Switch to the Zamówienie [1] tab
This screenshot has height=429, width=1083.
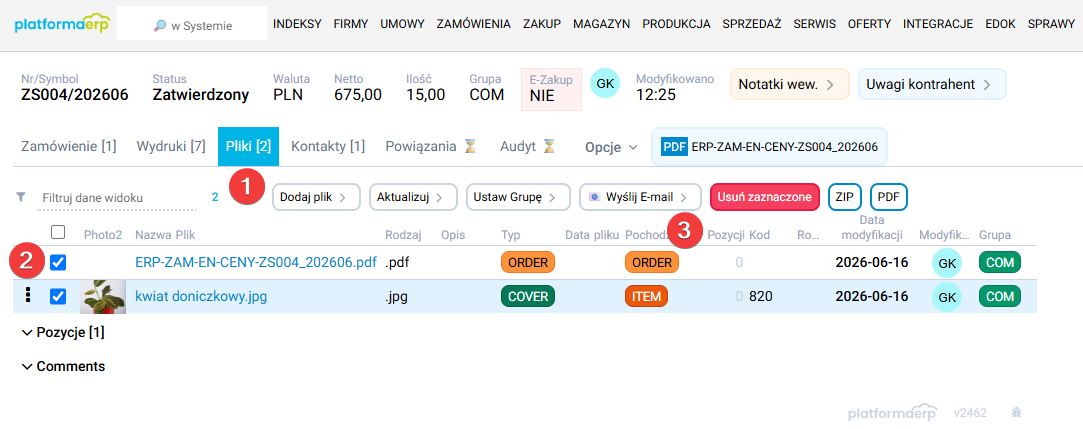(x=68, y=146)
